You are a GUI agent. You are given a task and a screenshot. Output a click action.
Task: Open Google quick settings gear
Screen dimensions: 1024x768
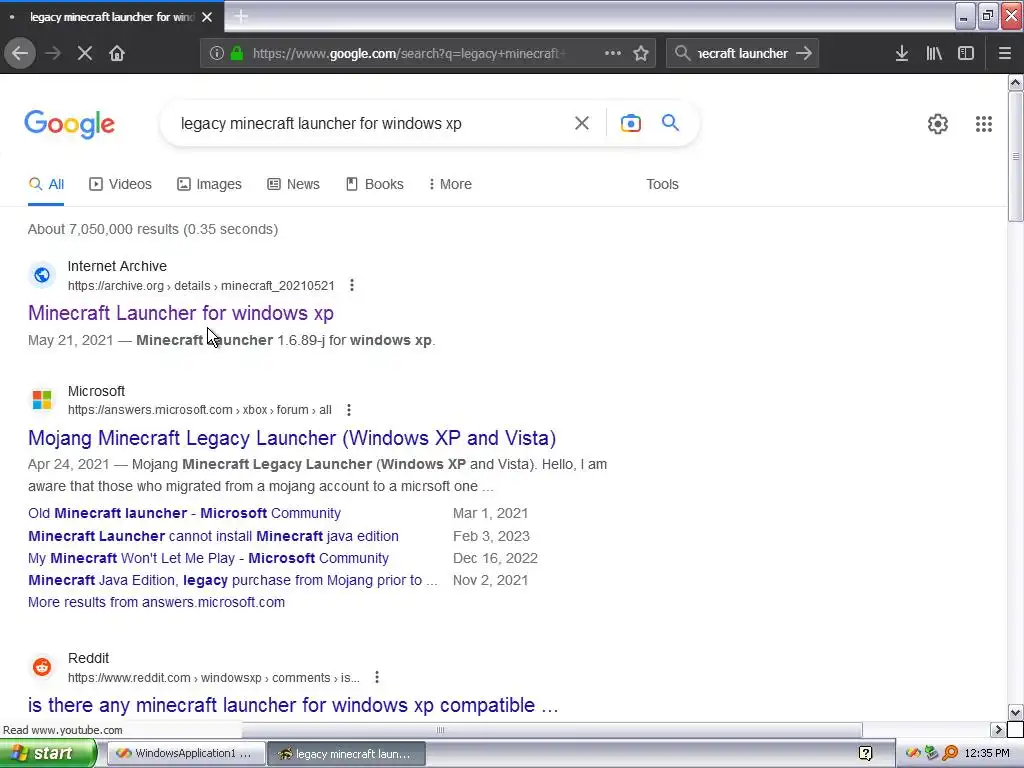[938, 124]
